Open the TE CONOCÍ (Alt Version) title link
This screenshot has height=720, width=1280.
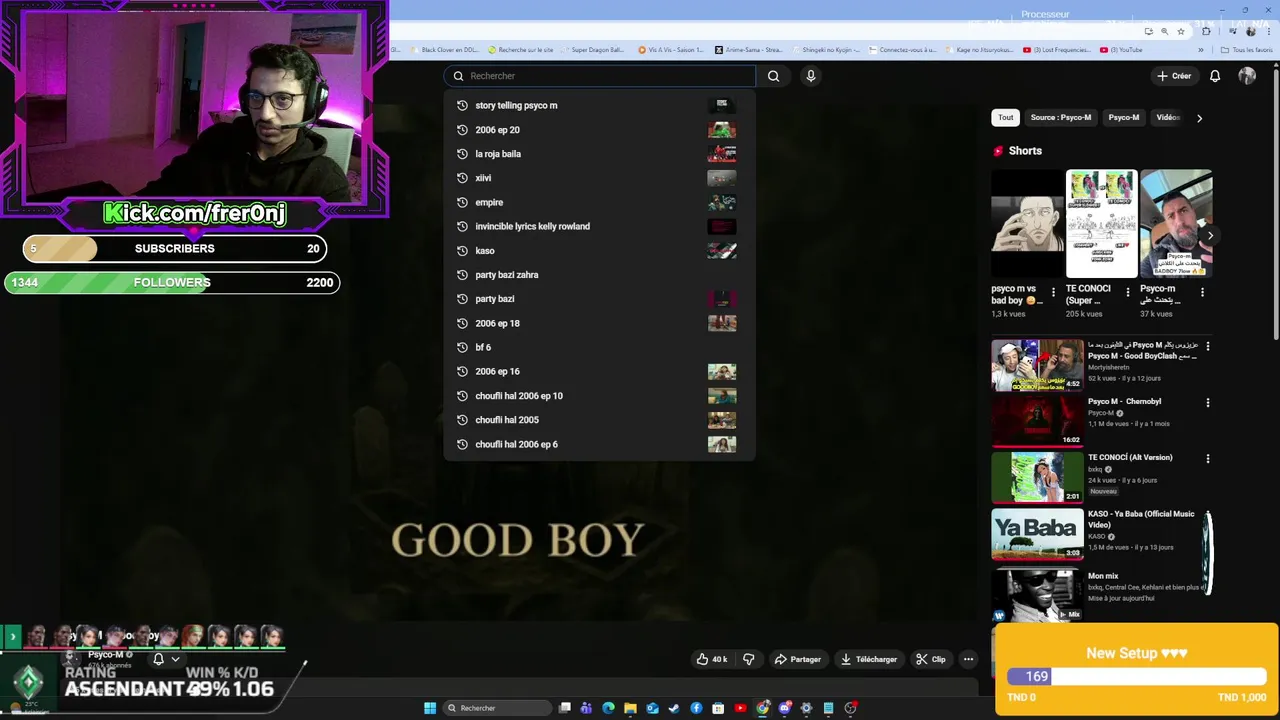pyautogui.click(x=1130, y=457)
